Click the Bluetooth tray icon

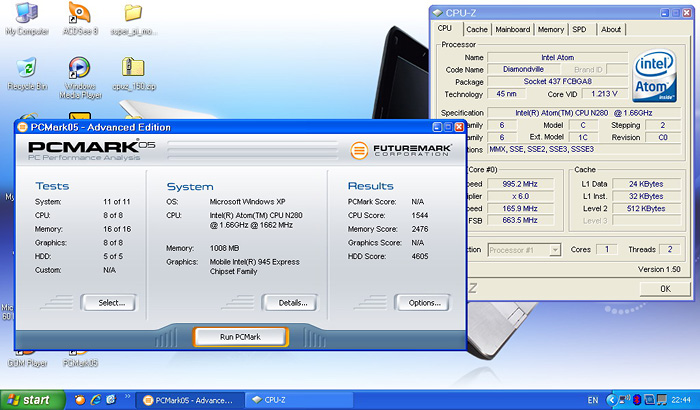click(x=637, y=400)
